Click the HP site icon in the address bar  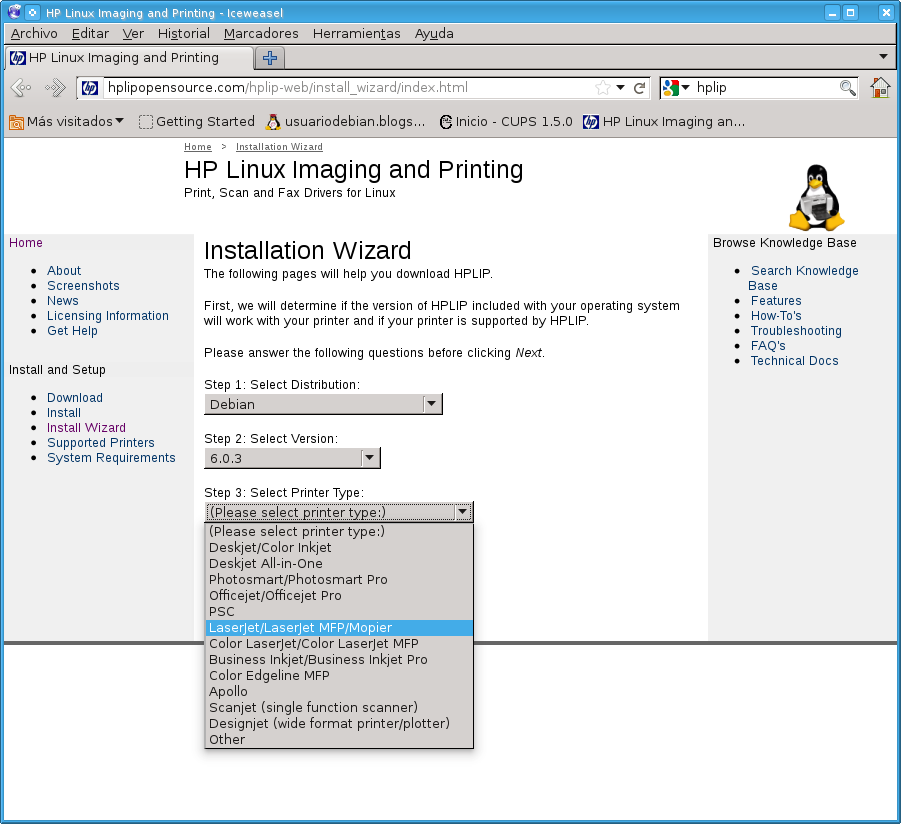pos(90,88)
